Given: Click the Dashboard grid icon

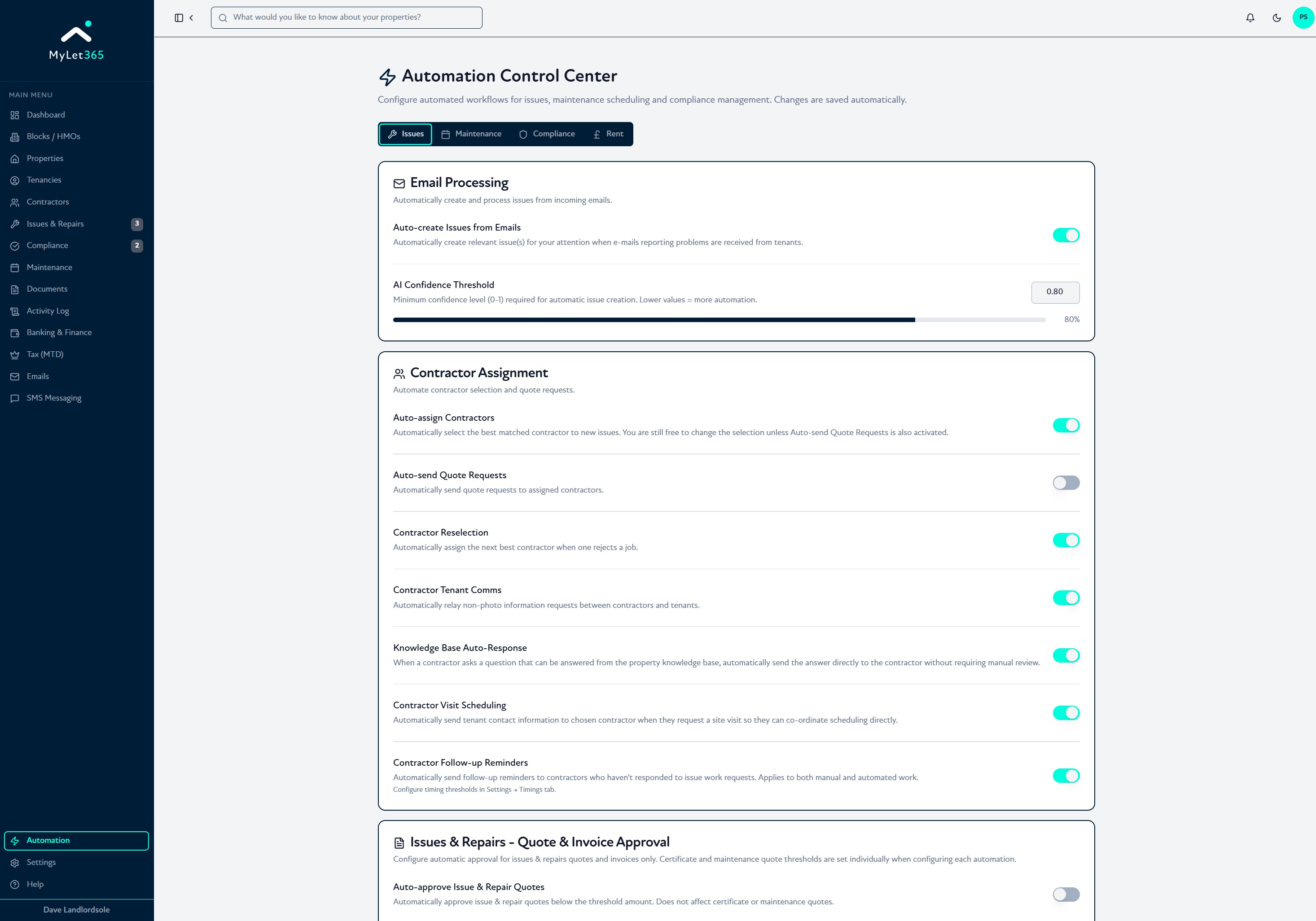Looking at the screenshot, I should (15, 115).
